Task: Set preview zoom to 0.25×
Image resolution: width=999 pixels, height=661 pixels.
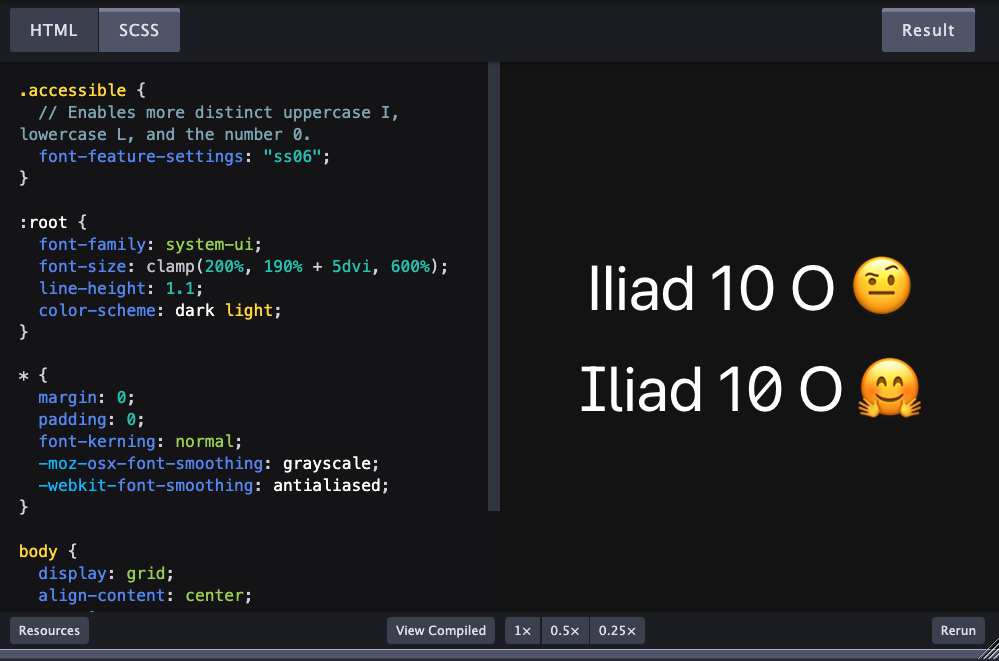Action: tap(617, 630)
